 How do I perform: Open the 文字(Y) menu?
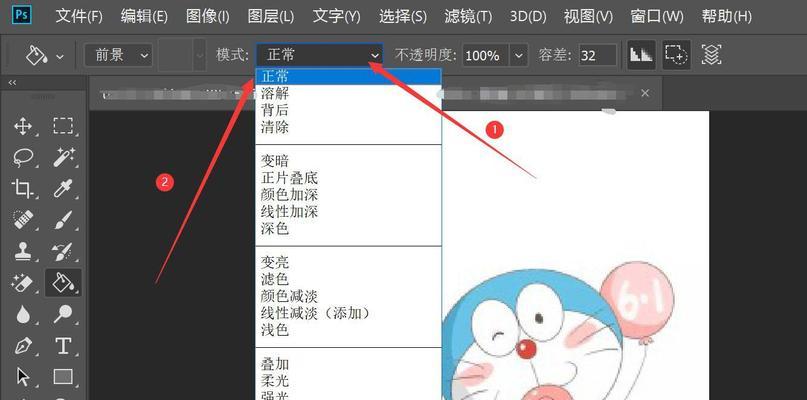click(x=337, y=16)
